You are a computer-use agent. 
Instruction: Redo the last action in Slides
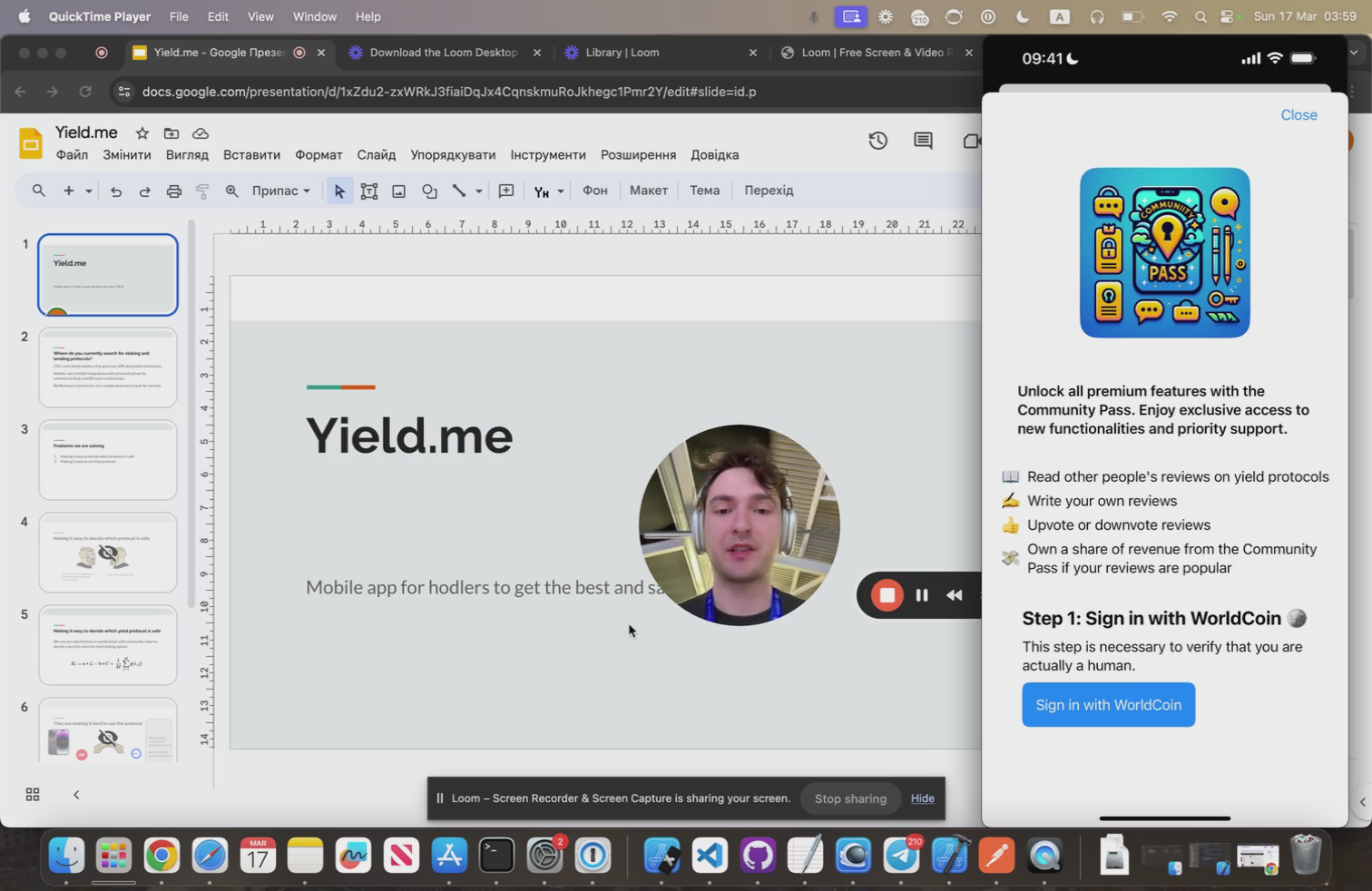[x=144, y=191]
